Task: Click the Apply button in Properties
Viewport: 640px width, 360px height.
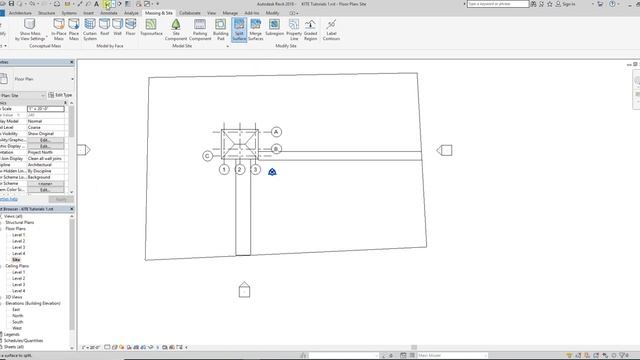Action: [x=61, y=199]
